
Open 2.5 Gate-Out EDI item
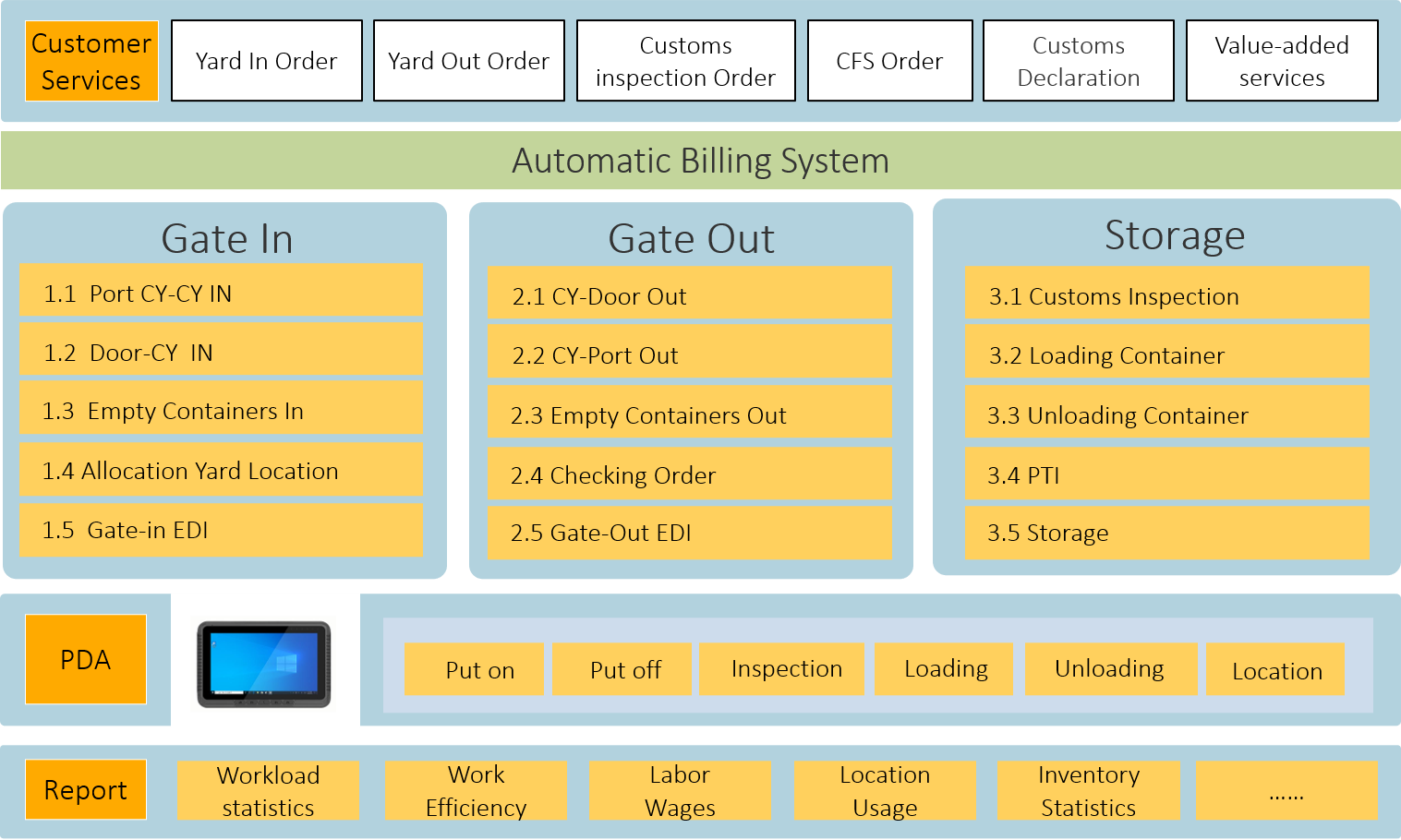point(689,533)
